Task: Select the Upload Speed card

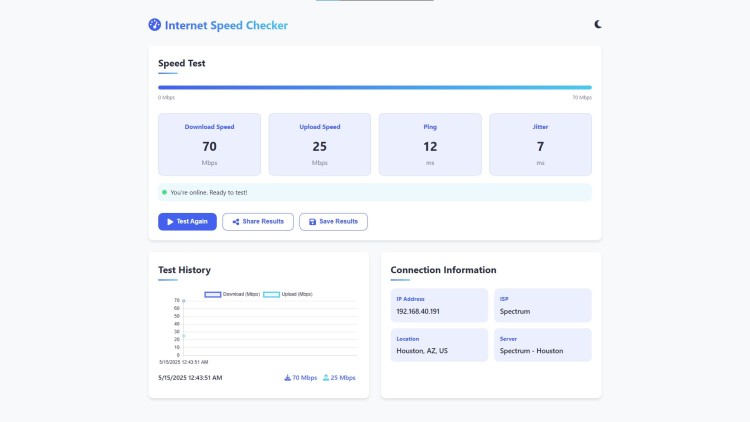Action: click(320, 144)
